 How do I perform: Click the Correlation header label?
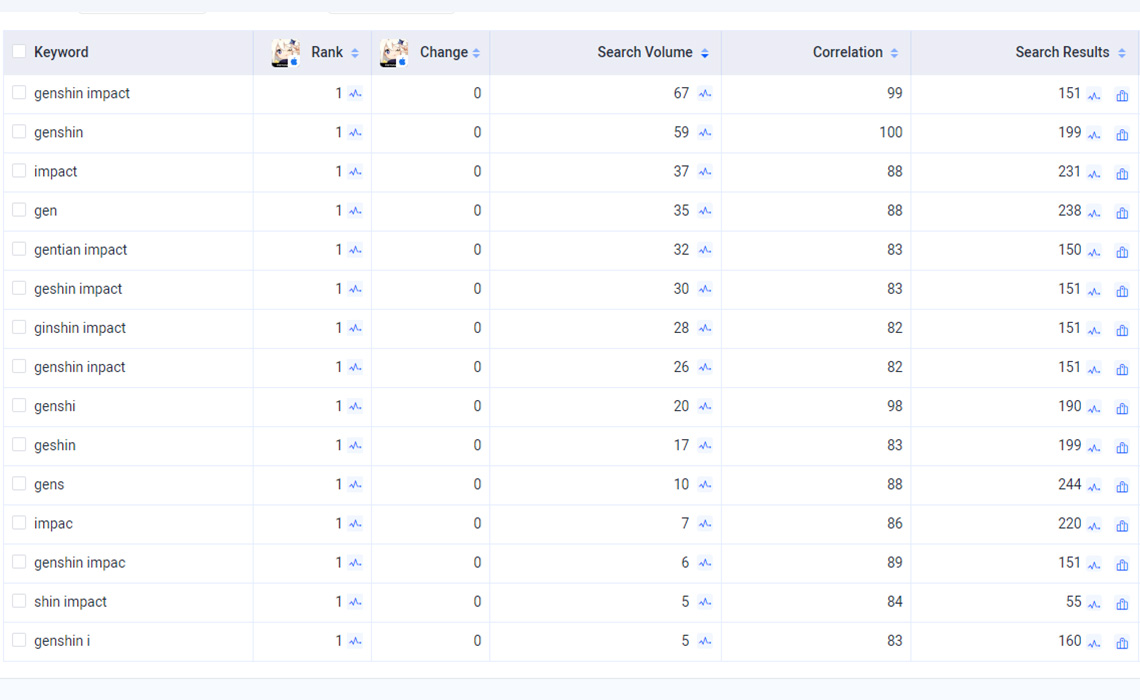click(x=848, y=52)
